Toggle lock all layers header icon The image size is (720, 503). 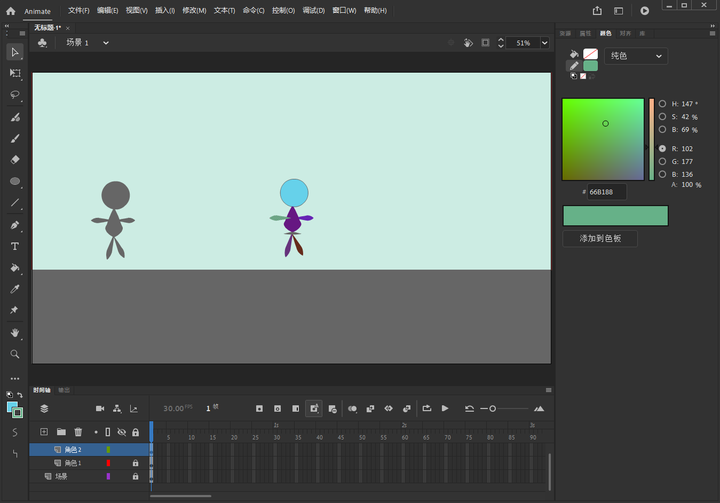135,432
